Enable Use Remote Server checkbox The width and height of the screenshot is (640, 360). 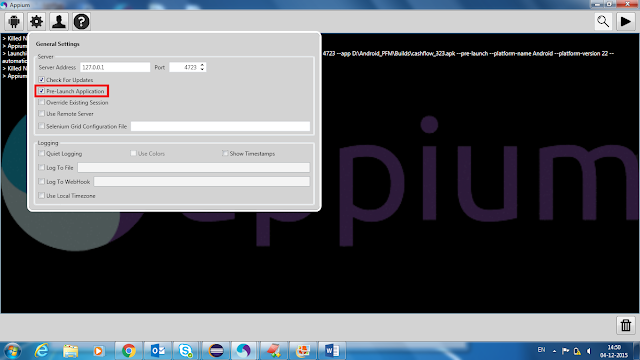(41, 113)
